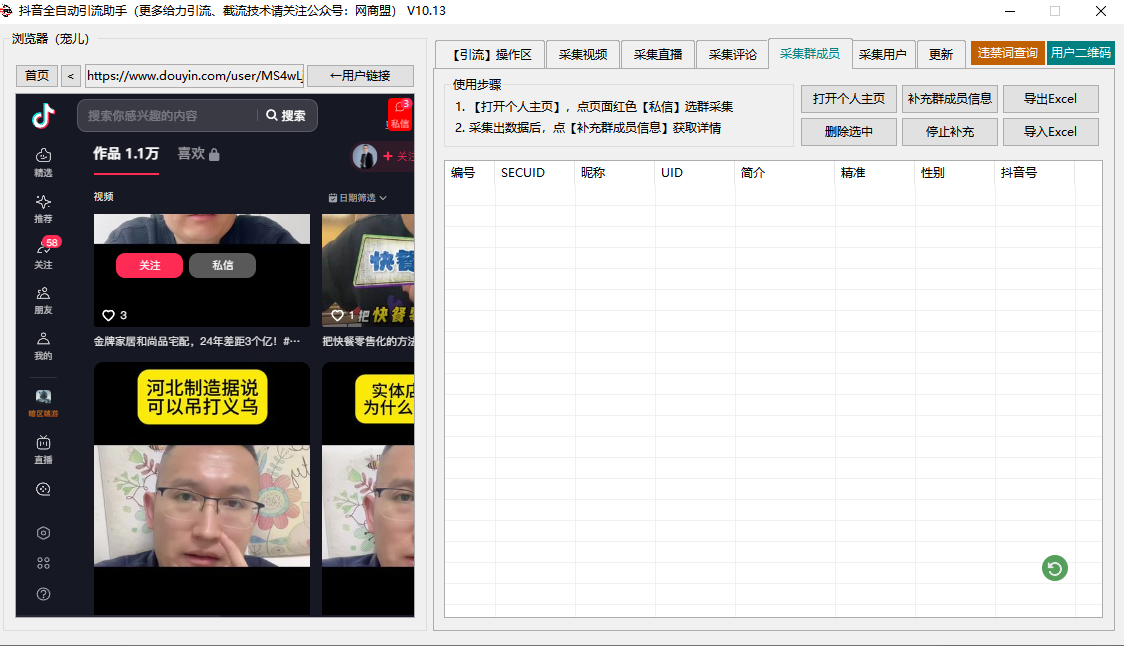
Task: Open the 直播 sidebar icon
Action: [x=43, y=450]
